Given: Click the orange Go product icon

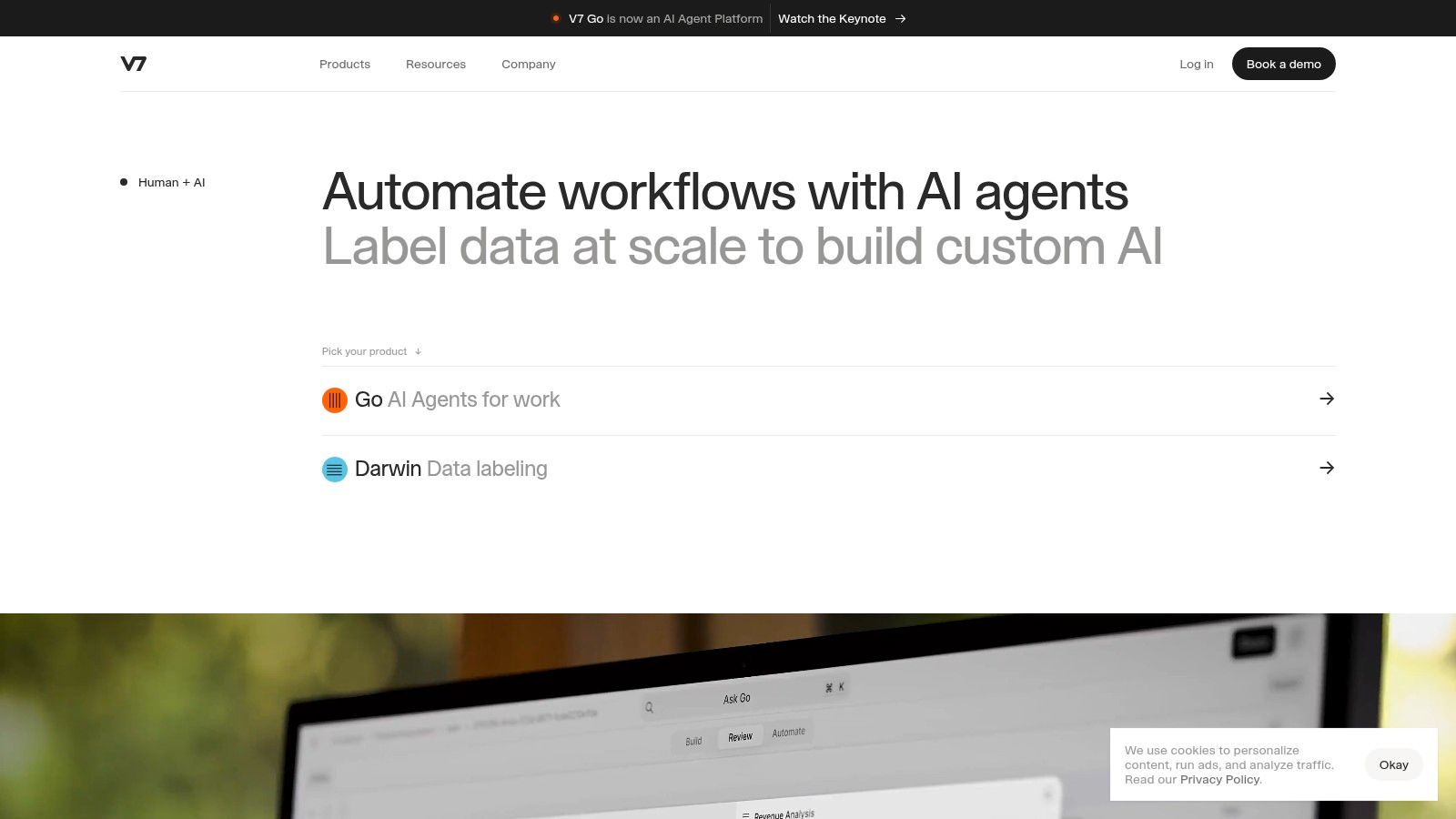Looking at the screenshot, I should 335,400.
